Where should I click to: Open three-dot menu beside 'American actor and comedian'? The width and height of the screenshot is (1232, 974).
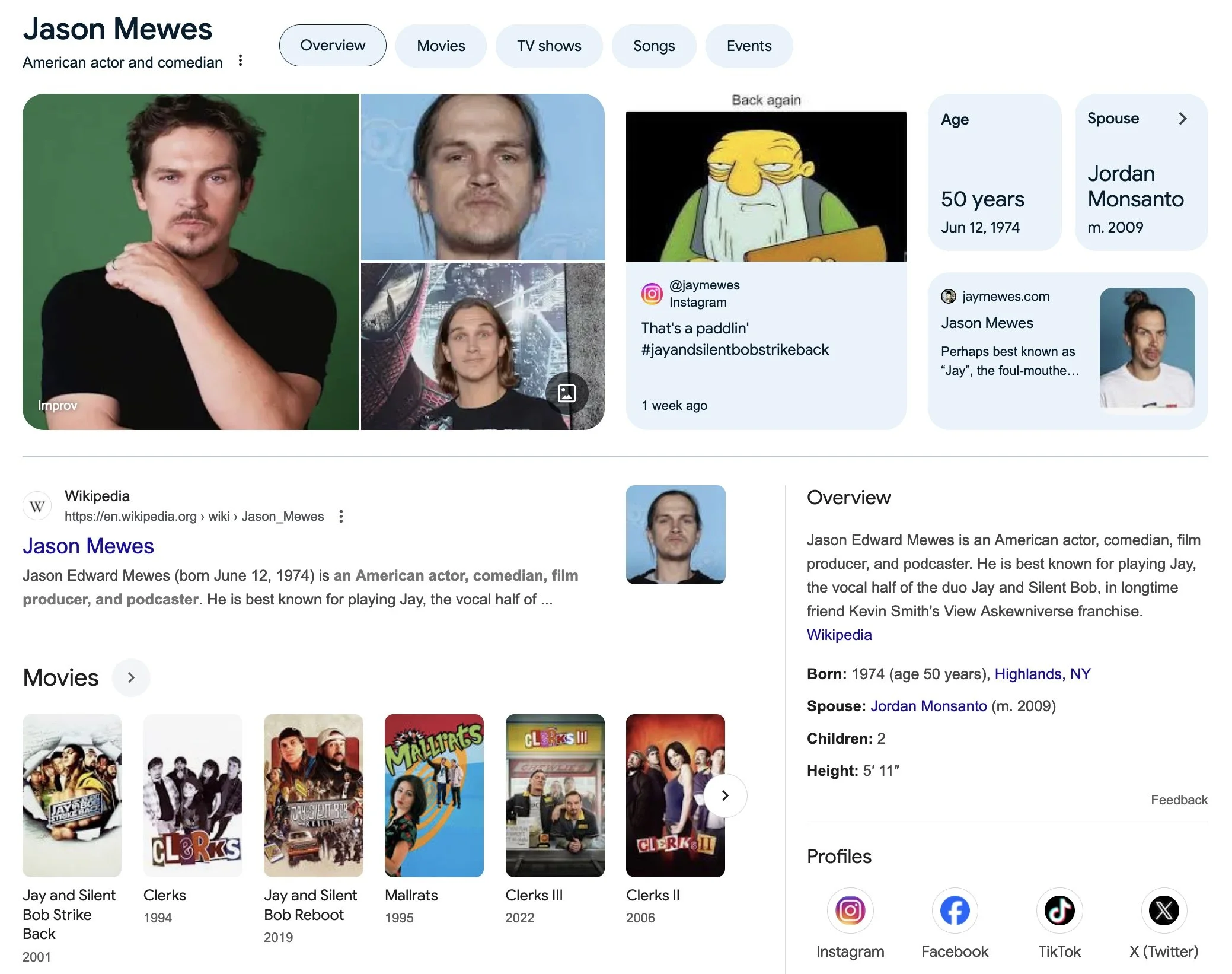click(240, 61)
